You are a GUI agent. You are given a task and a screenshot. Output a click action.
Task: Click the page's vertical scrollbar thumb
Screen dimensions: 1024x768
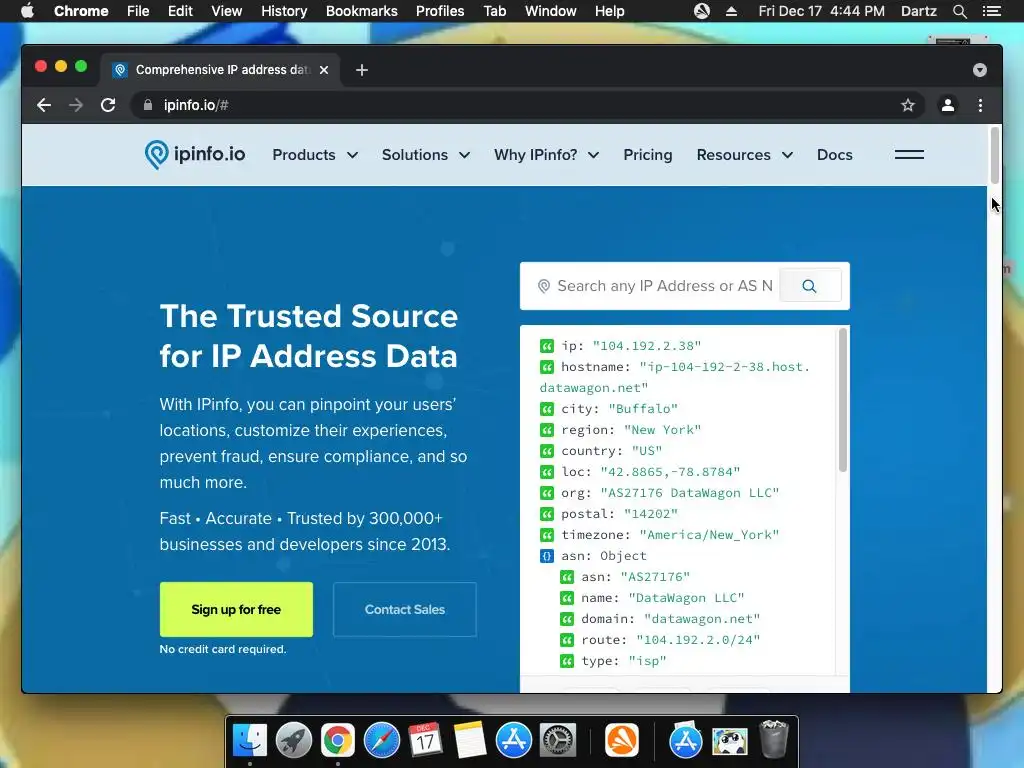[995, 156]
